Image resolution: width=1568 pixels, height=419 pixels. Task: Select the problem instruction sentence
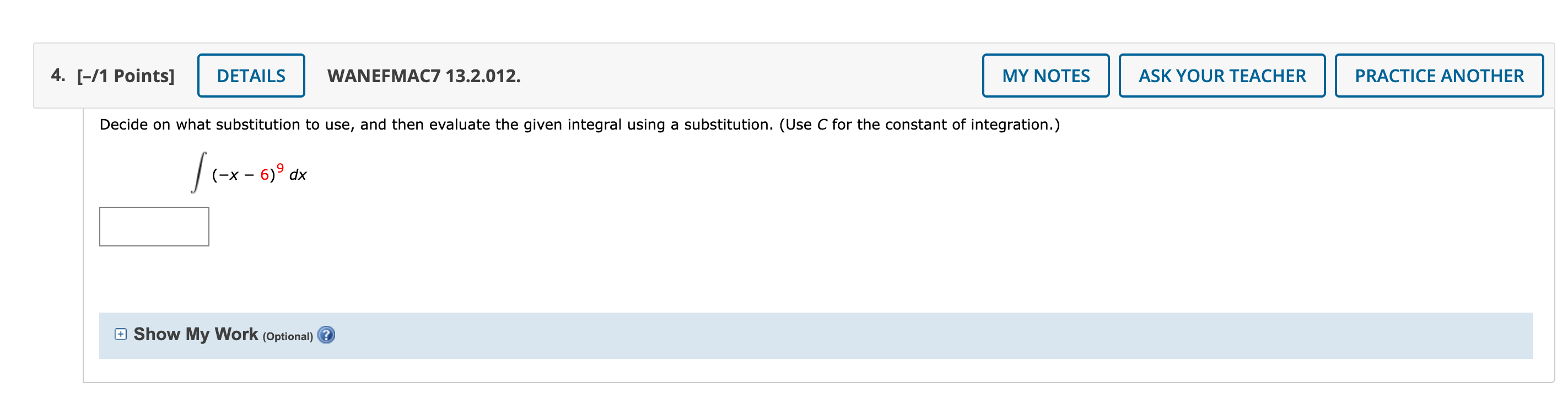point(579,125)
